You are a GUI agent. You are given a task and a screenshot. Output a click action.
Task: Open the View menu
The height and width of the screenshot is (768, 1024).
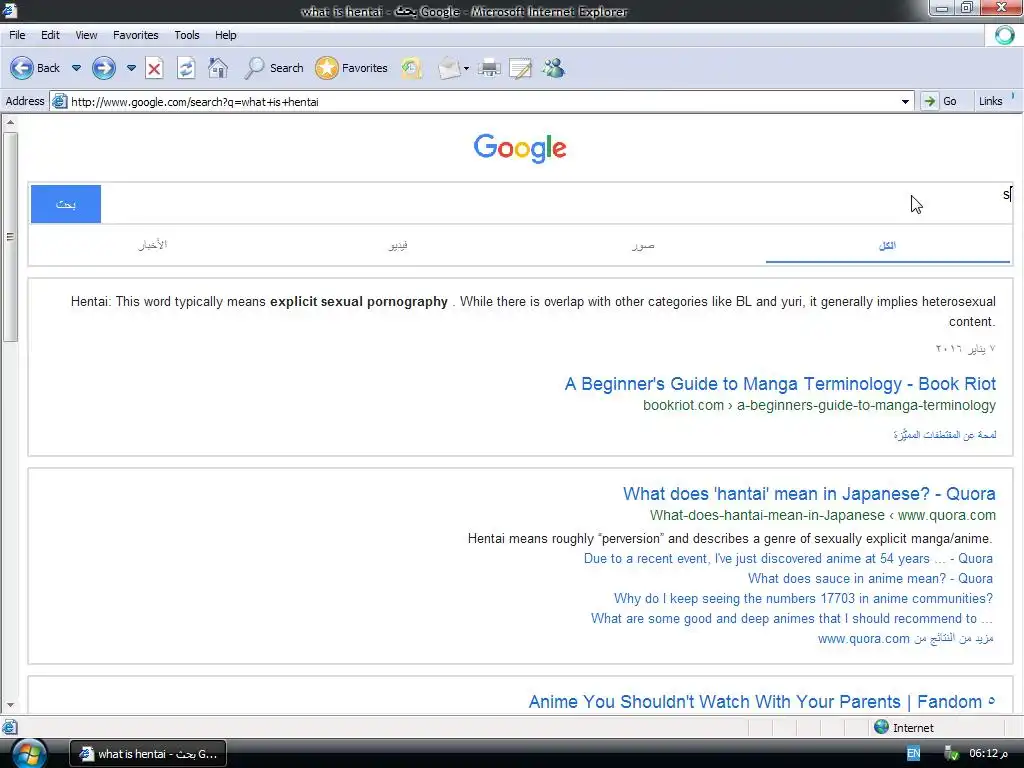[x=86, y=35]
